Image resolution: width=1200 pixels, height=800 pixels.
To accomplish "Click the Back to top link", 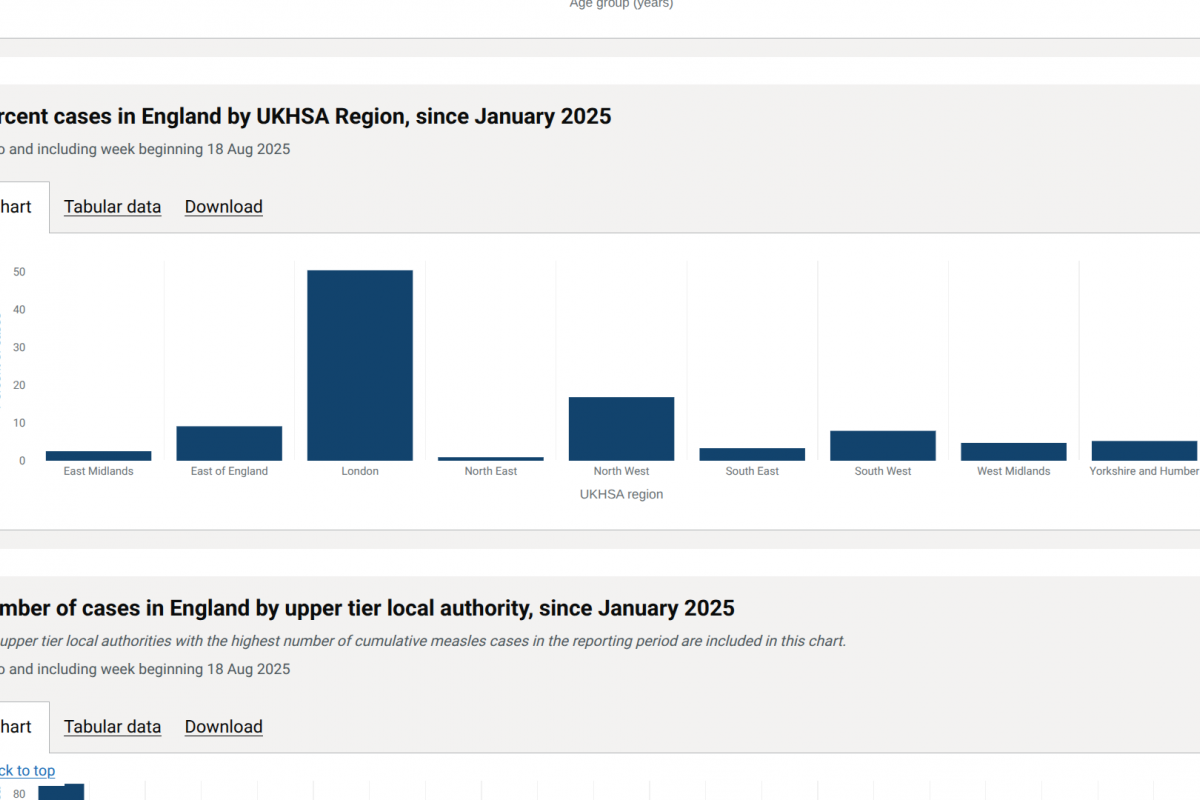I will (x=27, y=771).
